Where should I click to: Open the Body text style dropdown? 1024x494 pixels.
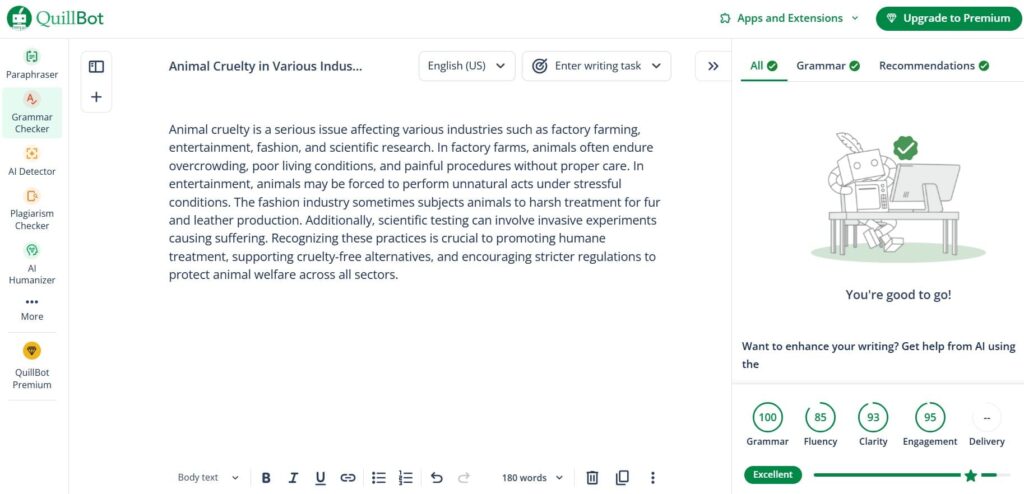(208, 478)
